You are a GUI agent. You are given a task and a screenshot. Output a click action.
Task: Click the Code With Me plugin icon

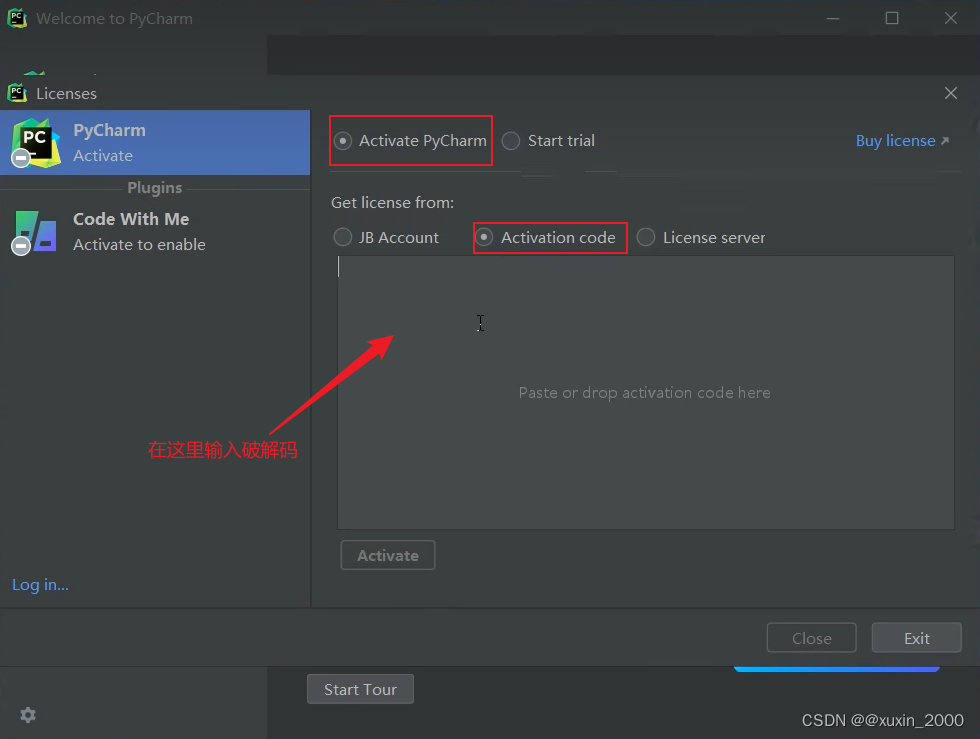pyautogui.click(x=35, y=232)
